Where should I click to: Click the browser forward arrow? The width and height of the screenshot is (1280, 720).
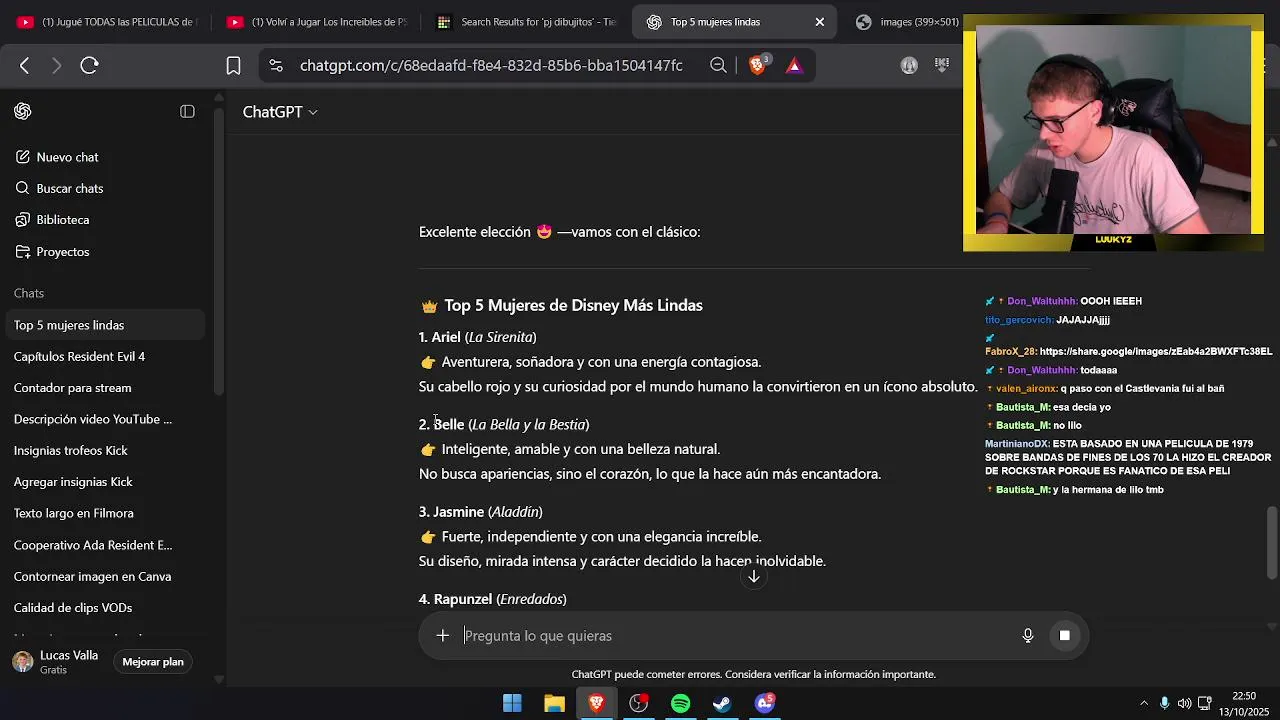coord(57,65)
